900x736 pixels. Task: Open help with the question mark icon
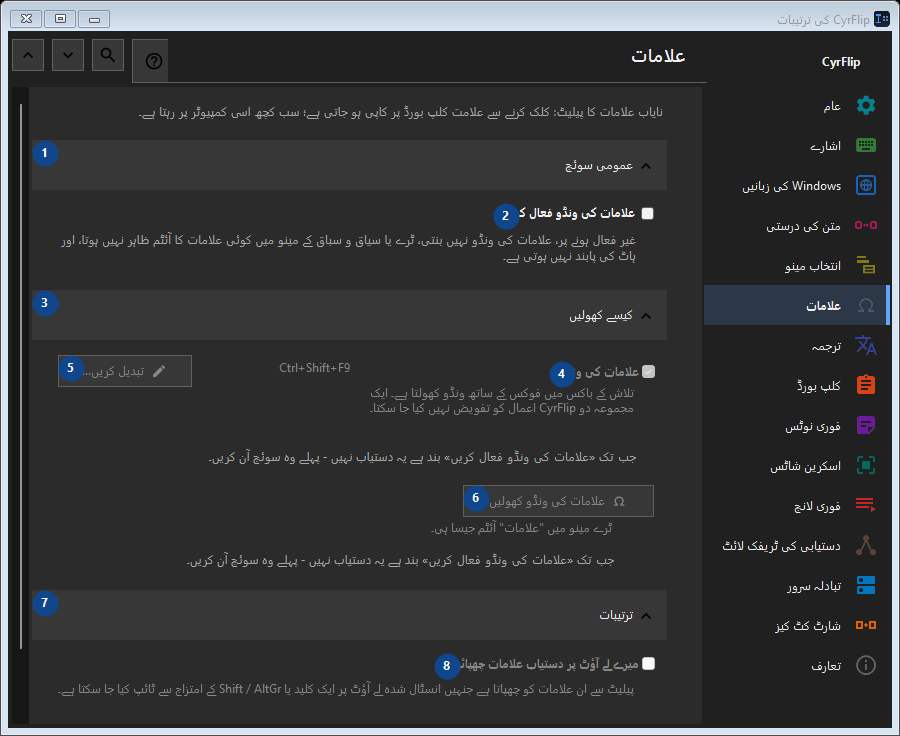(x=153, y=61)
